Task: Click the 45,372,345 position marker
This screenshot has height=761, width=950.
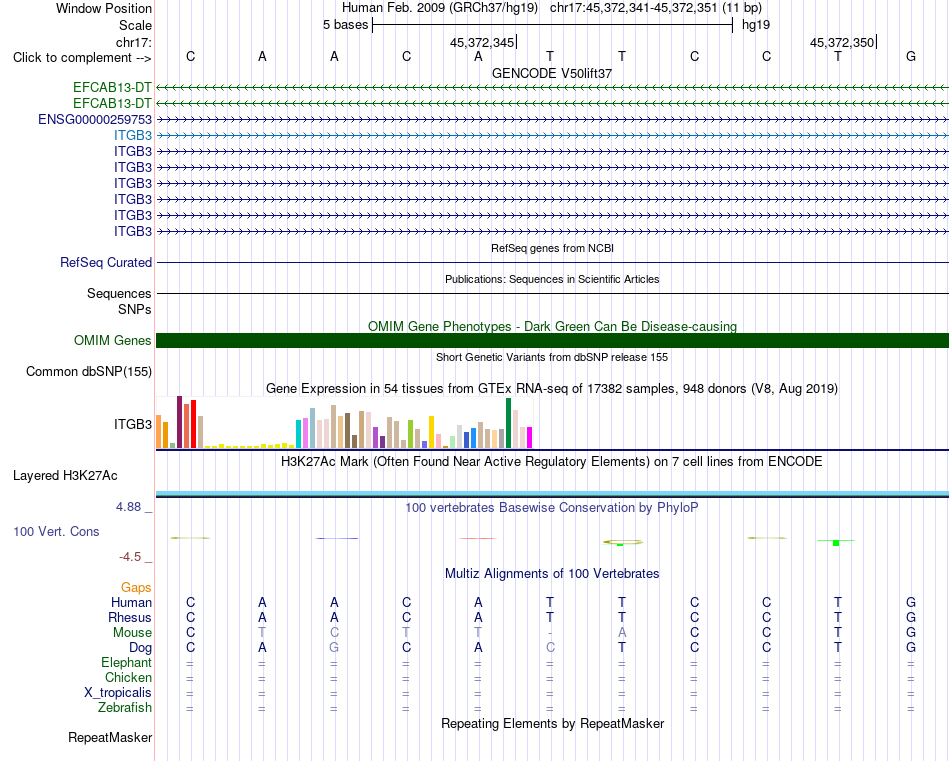Action: pos(483,42)
